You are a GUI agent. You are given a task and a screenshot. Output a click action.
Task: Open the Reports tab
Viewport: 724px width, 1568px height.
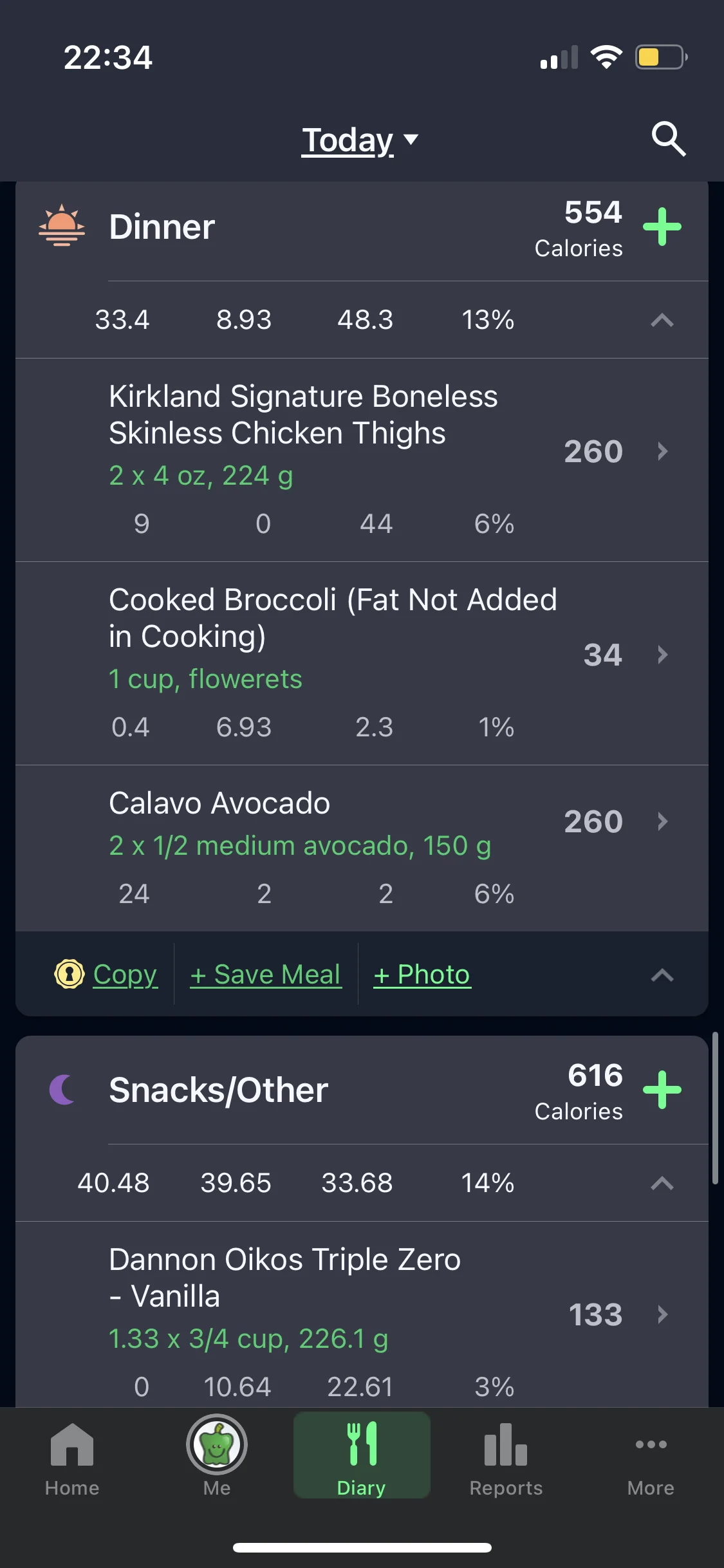tap(506, 1459)
